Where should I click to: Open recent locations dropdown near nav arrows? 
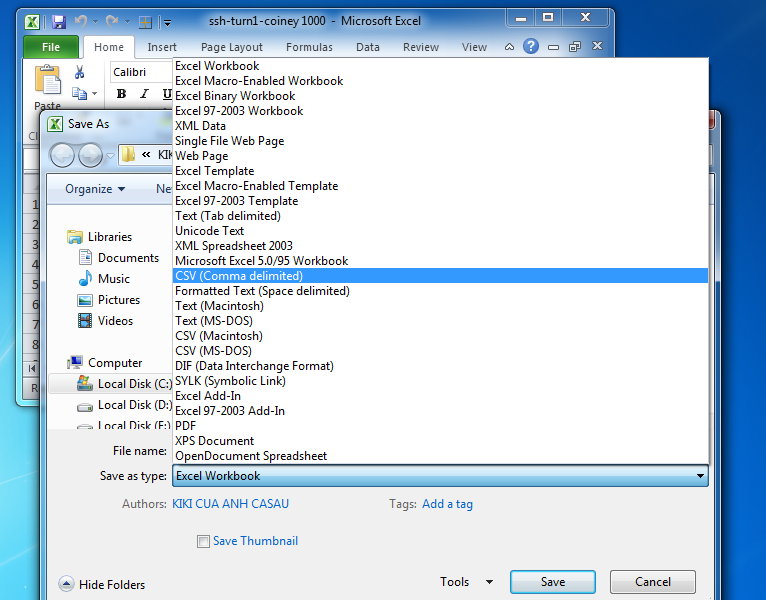(x=110, y=156)
